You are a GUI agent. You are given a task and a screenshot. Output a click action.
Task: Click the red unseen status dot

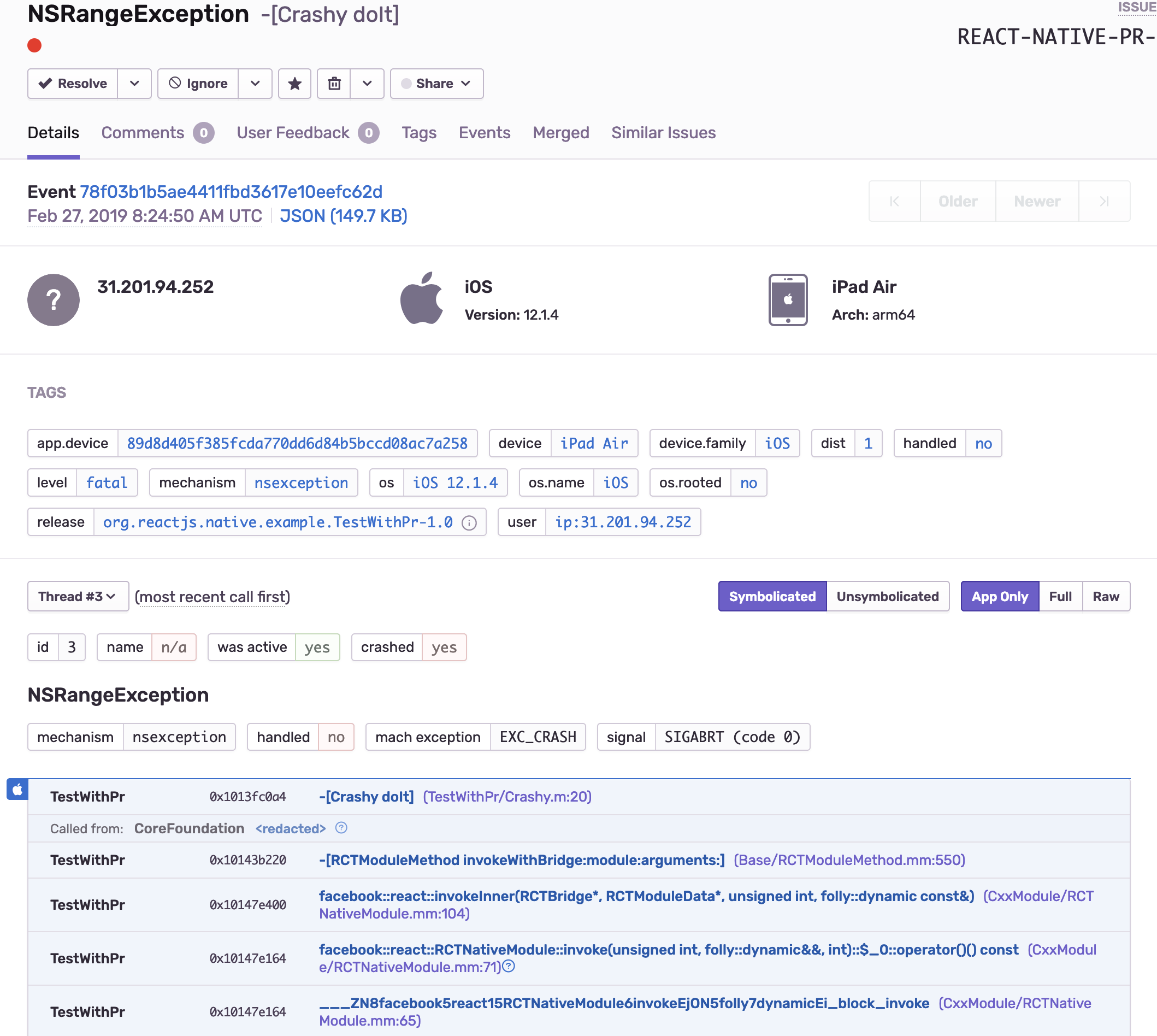(x=35, y=45)
